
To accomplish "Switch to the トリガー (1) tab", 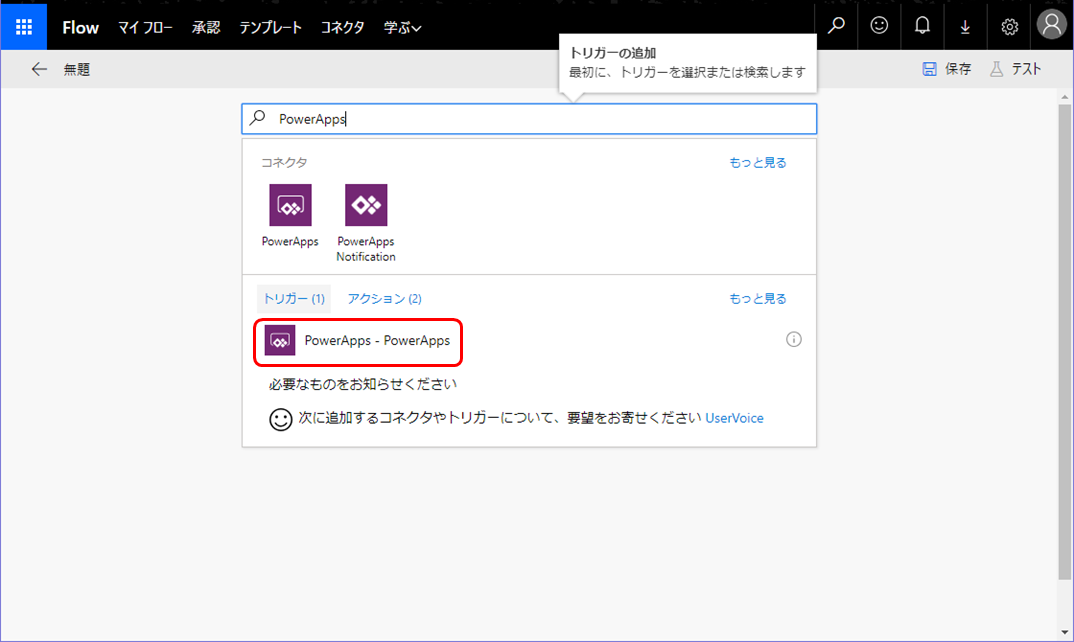I will click(x=293, y=298).
